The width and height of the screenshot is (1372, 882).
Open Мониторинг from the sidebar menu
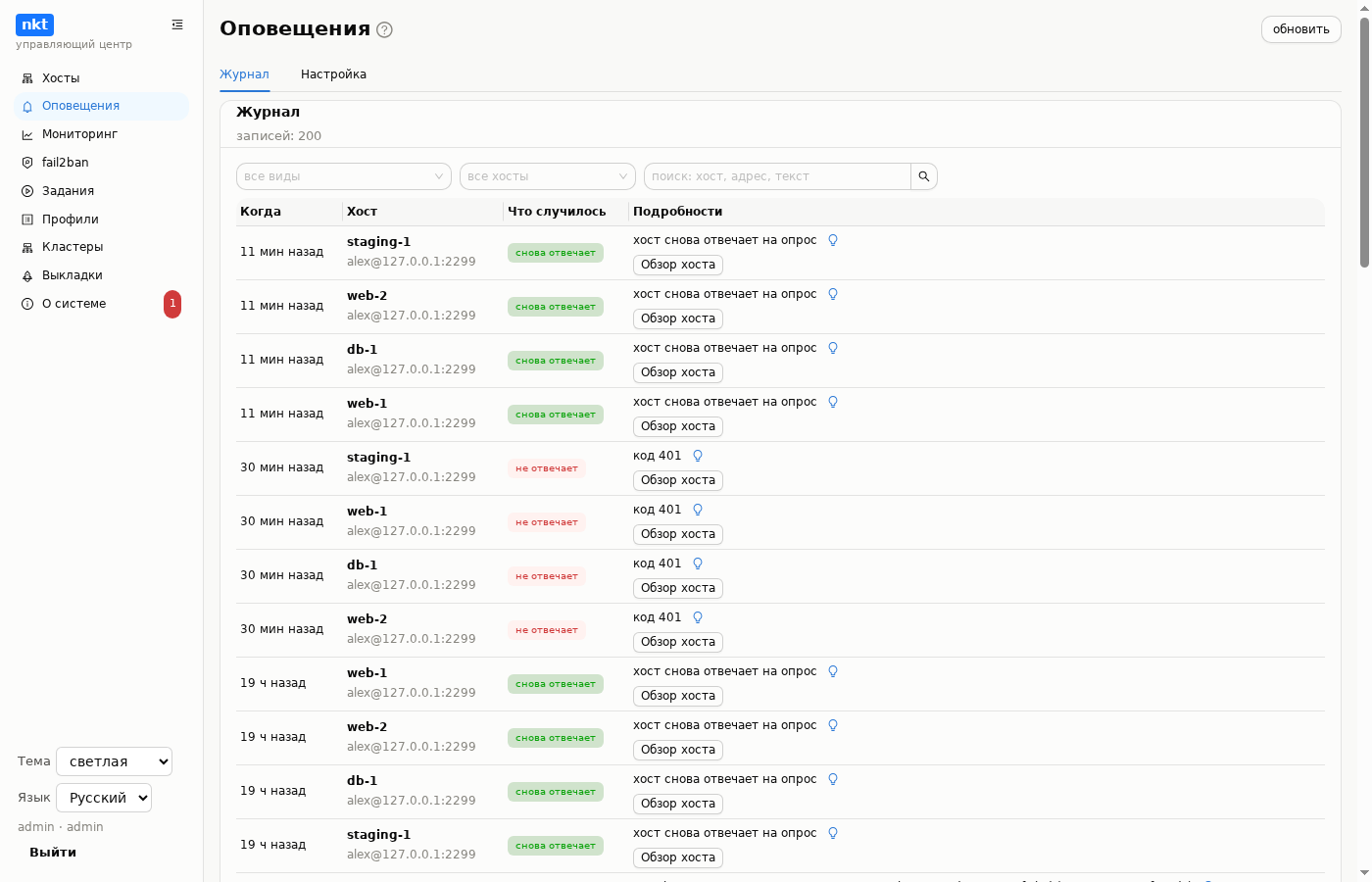(101, 134)
